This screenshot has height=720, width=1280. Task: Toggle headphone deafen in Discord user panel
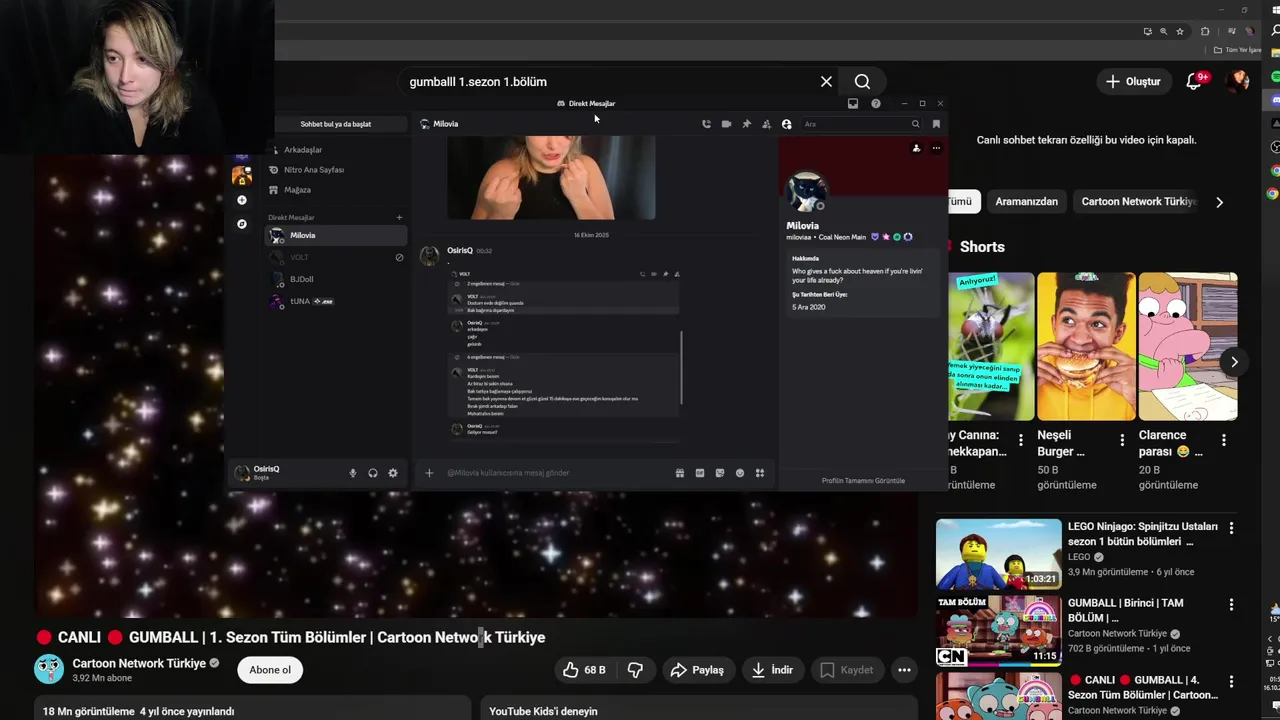[x=372, y=473]
